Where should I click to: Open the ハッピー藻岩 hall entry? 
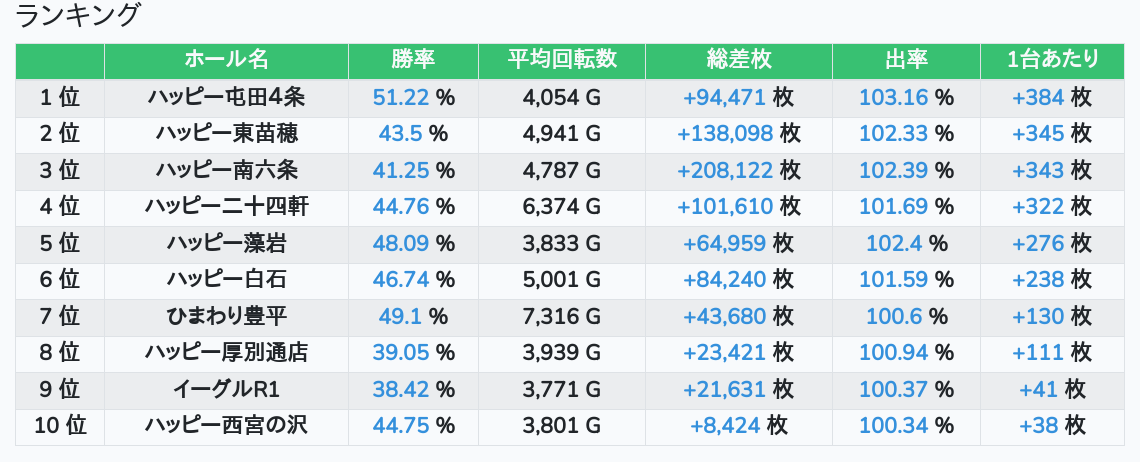point(226,243)
